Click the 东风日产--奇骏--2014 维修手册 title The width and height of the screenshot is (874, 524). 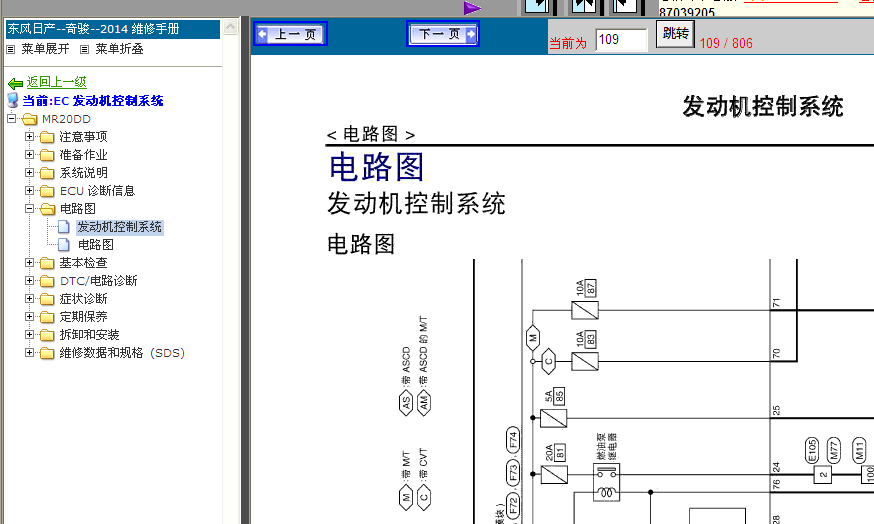[x=93, y=29]
